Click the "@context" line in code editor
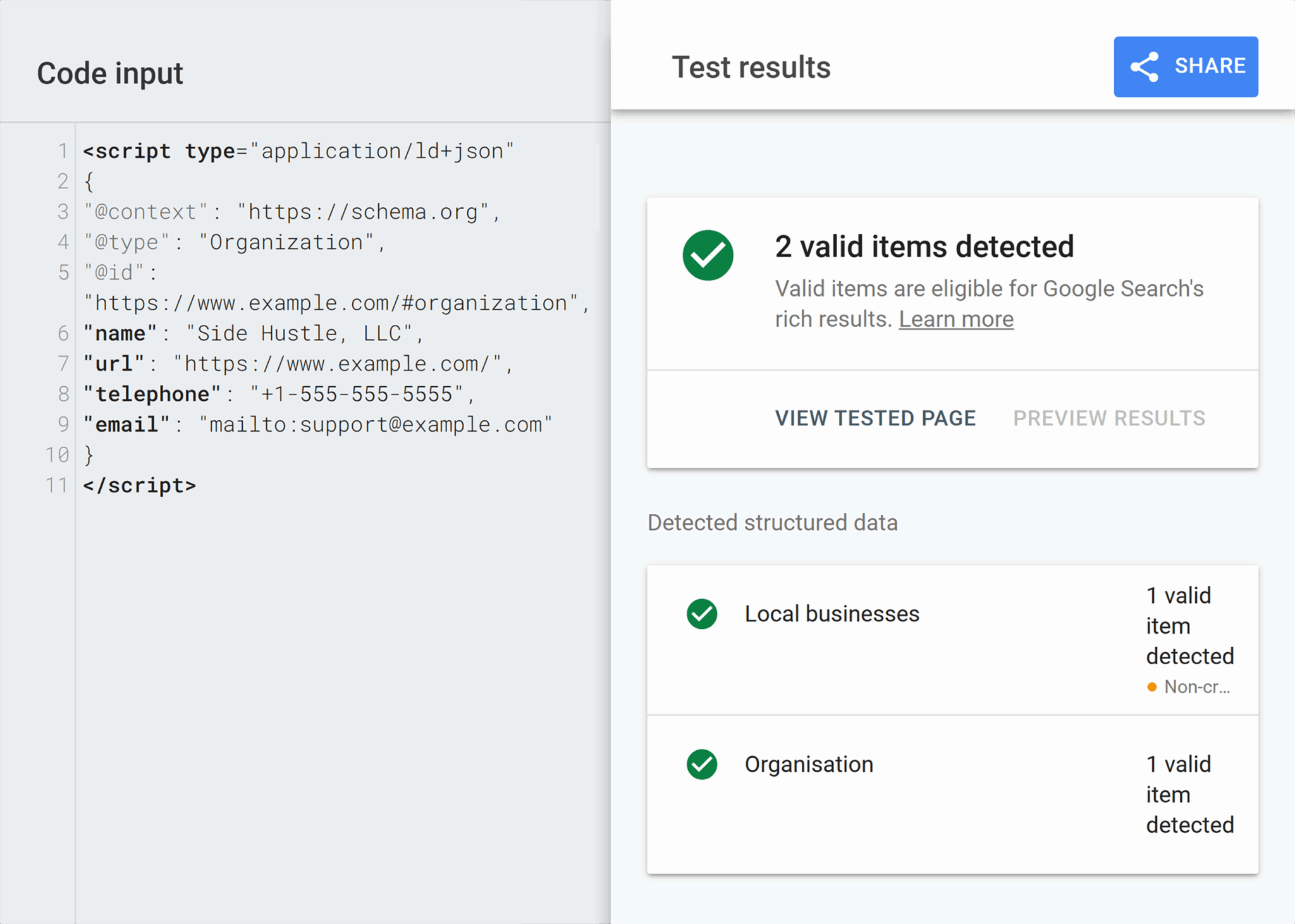This screenshot has height=924, width=1295. click(292, 212)
